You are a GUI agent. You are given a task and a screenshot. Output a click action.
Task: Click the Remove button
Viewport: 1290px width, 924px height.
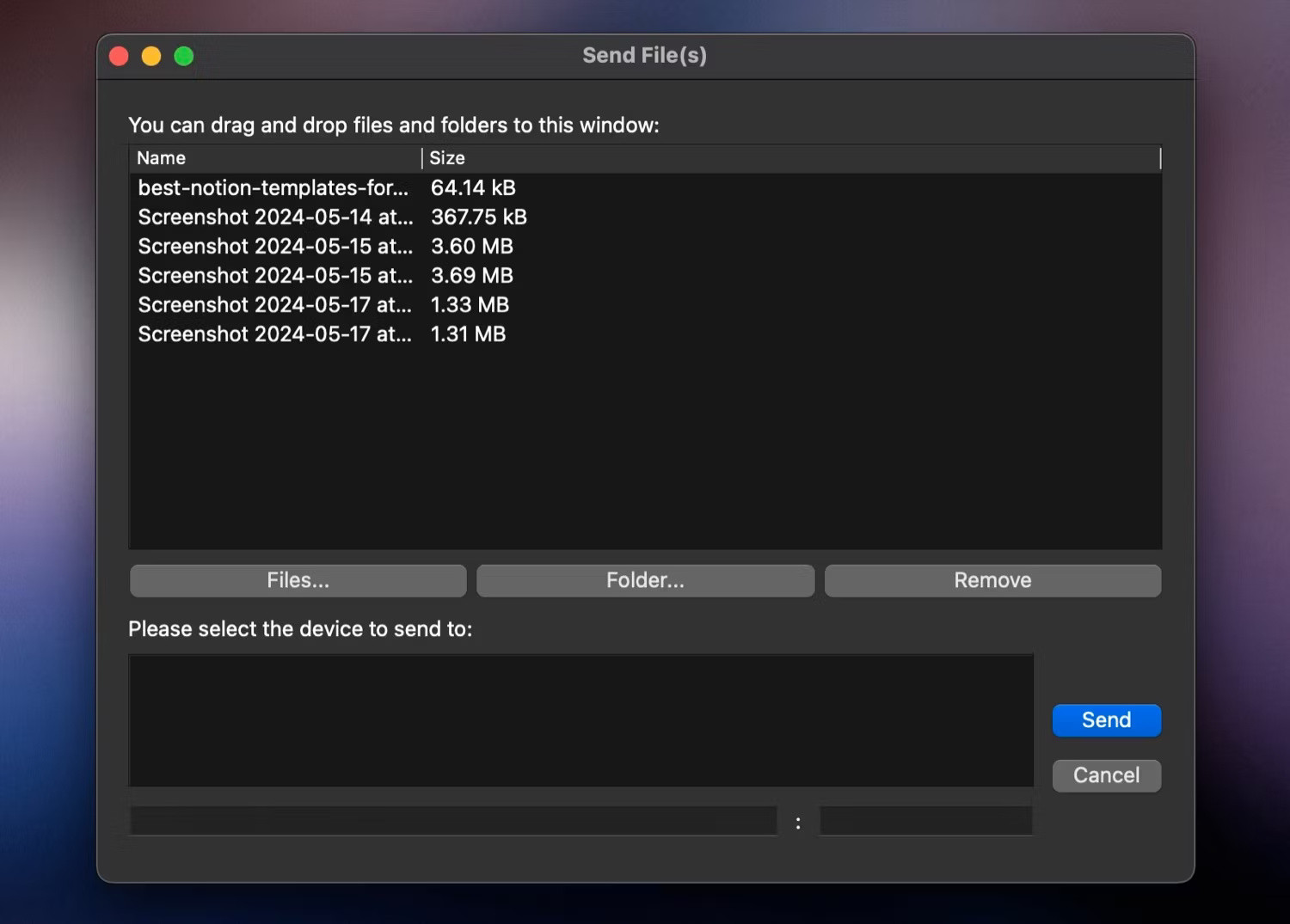[x=992, y=580]
